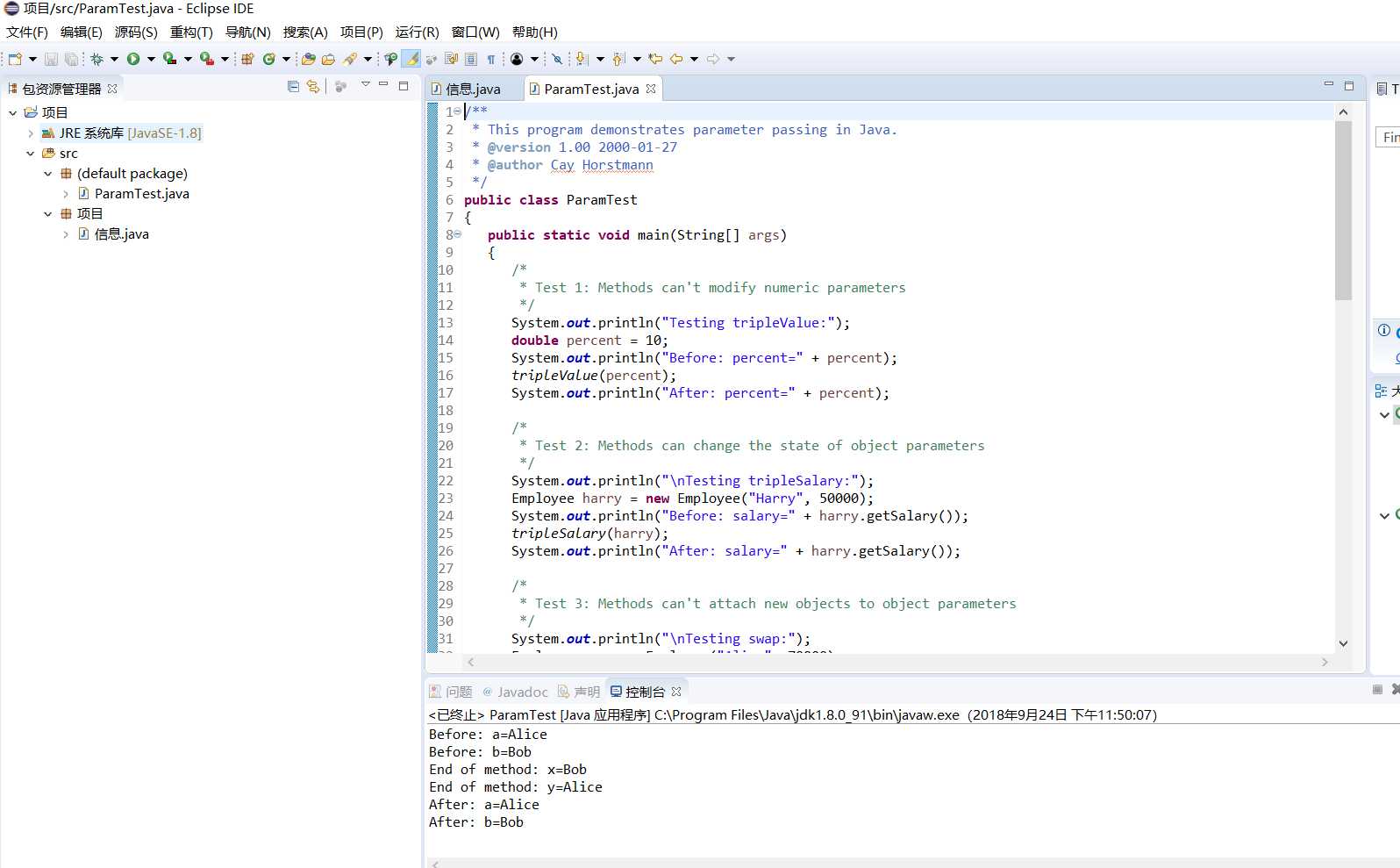
Task: Collapse main method fold at line 8
Action: [x=457, y=234]
